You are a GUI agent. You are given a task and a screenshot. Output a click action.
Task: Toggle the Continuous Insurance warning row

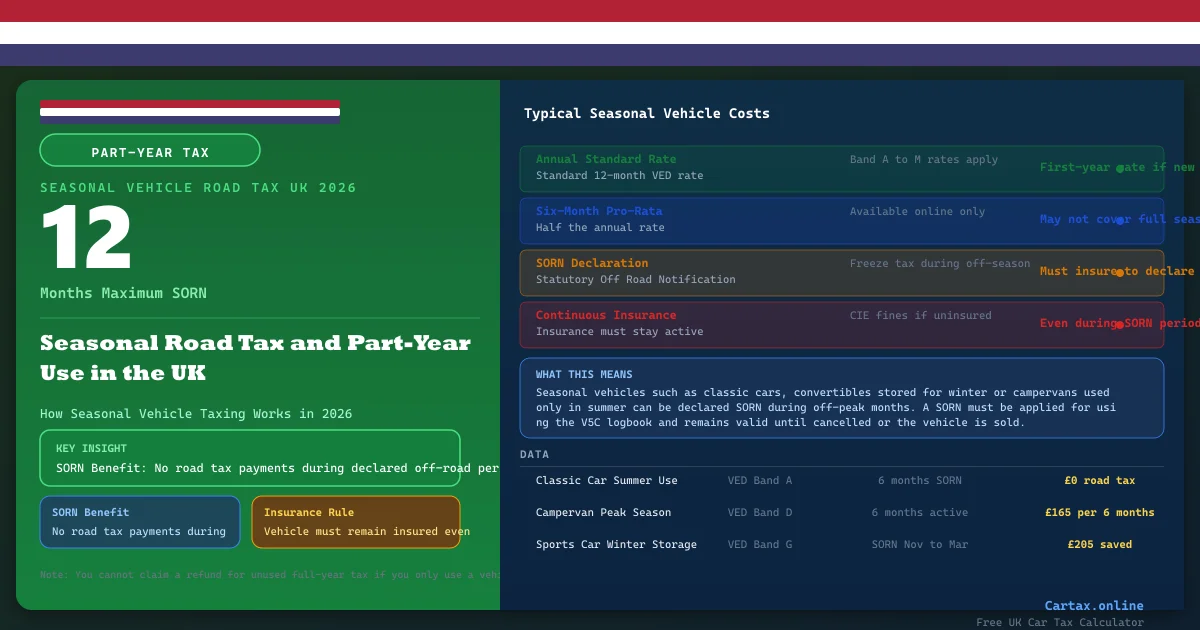[841, 323]
